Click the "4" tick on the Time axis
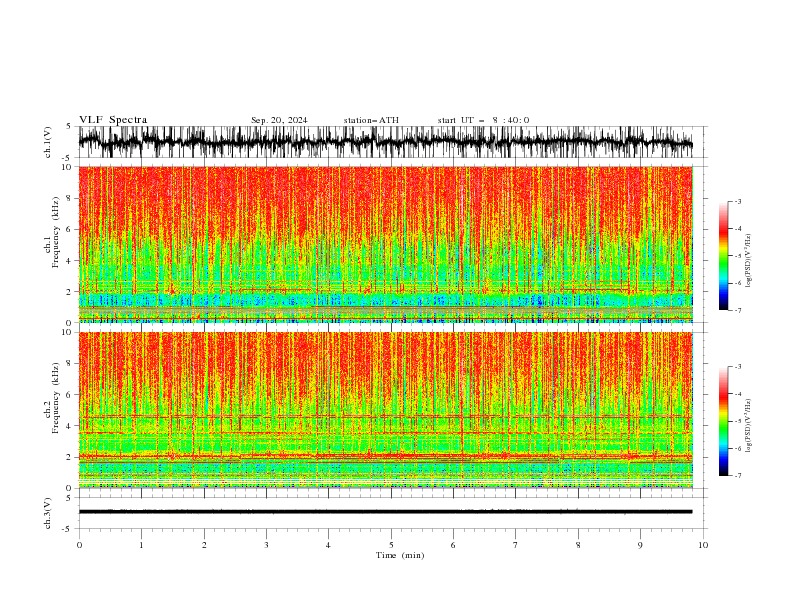The width and height of the screenshot is (792, 612). 328,545
